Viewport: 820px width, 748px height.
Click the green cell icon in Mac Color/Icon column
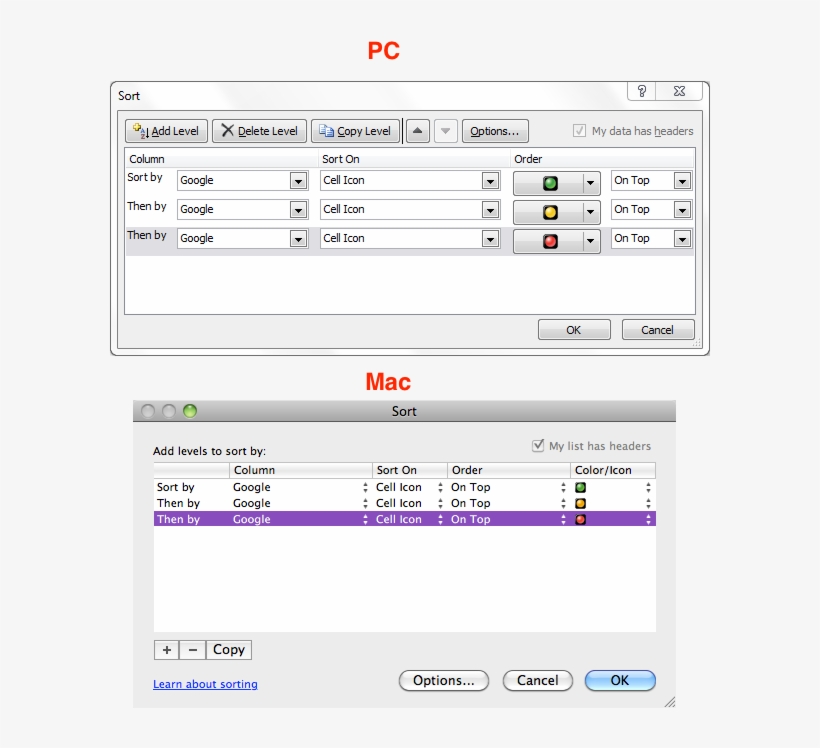(578, 487)
